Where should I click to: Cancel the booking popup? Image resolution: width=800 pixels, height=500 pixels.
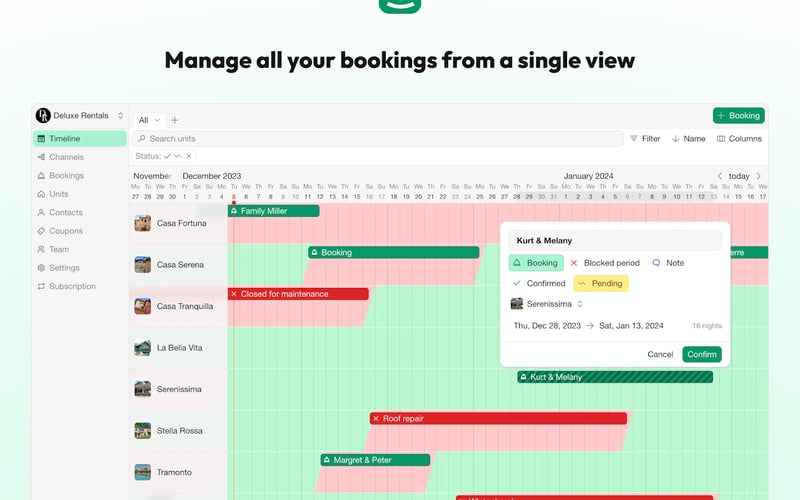coord(660,354)
